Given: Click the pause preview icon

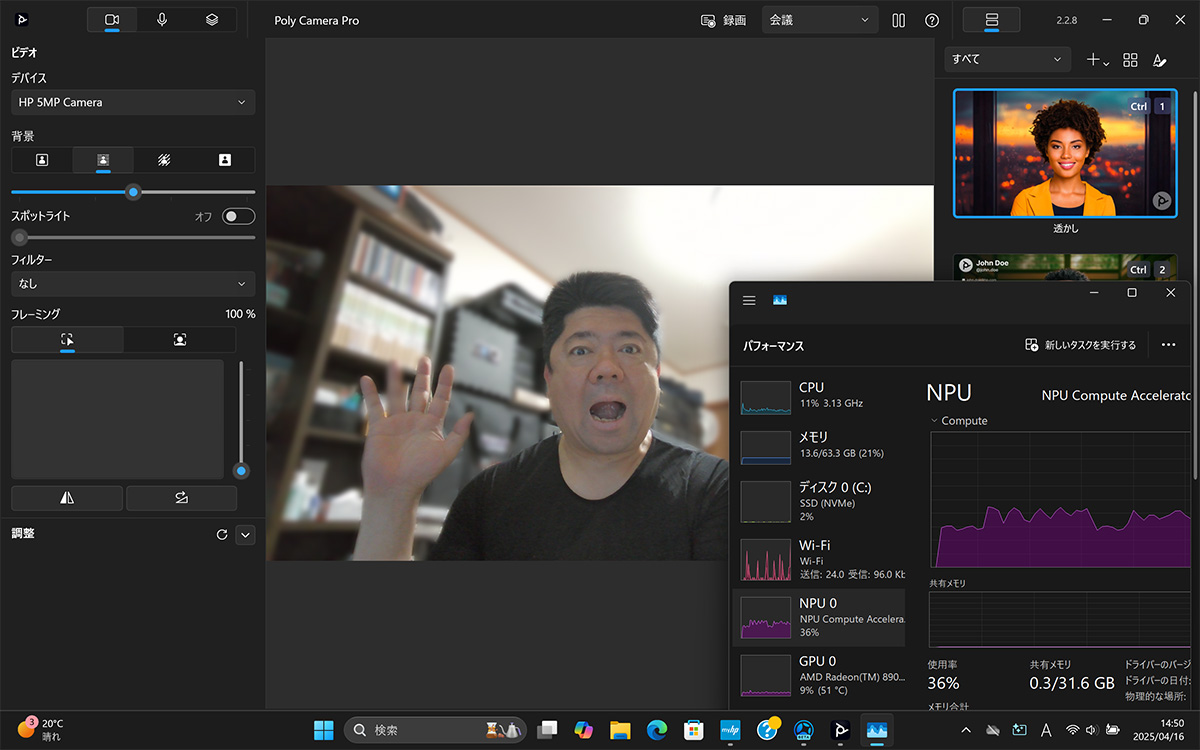Looking at the screenshot, I should pyautogui.click(x=899, y=20).
